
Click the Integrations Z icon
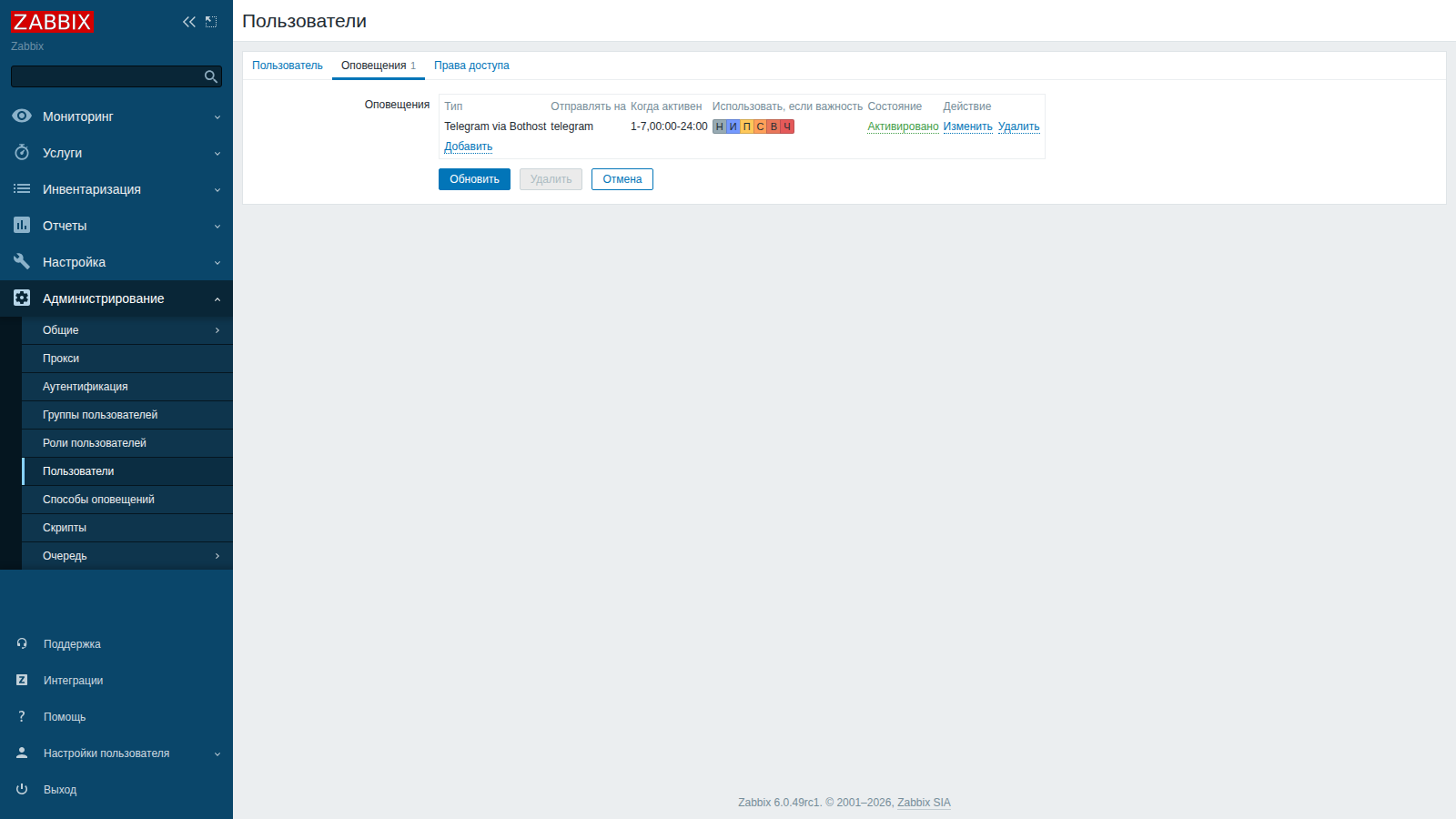coord(22,680)
